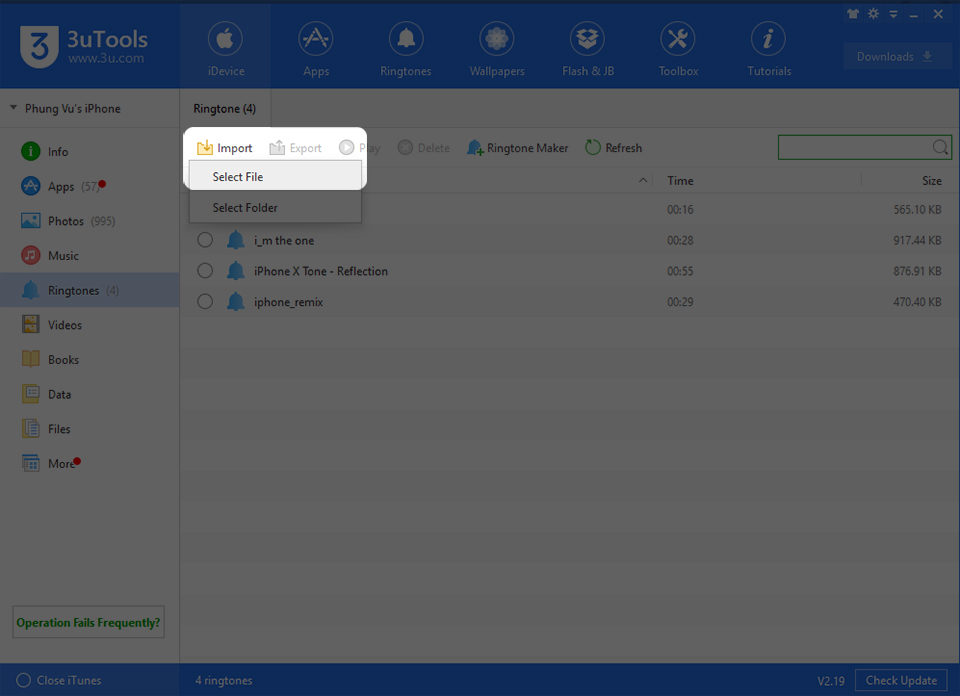Open Ringtones in the top navigation

(x=406, y=48)
